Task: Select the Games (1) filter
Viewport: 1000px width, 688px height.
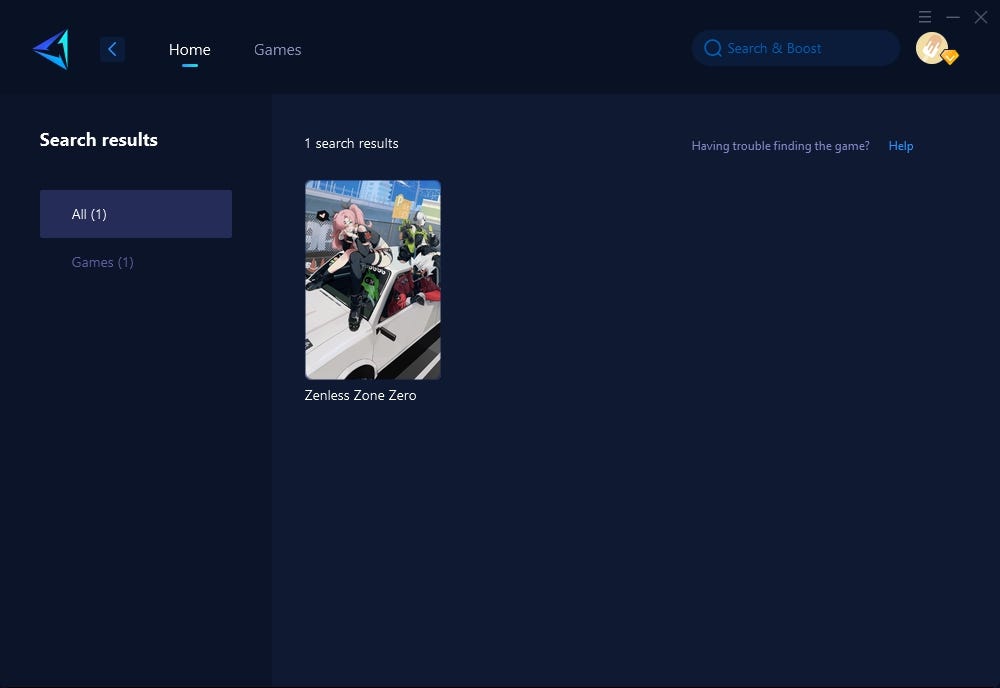Action: tap(102, 262)
